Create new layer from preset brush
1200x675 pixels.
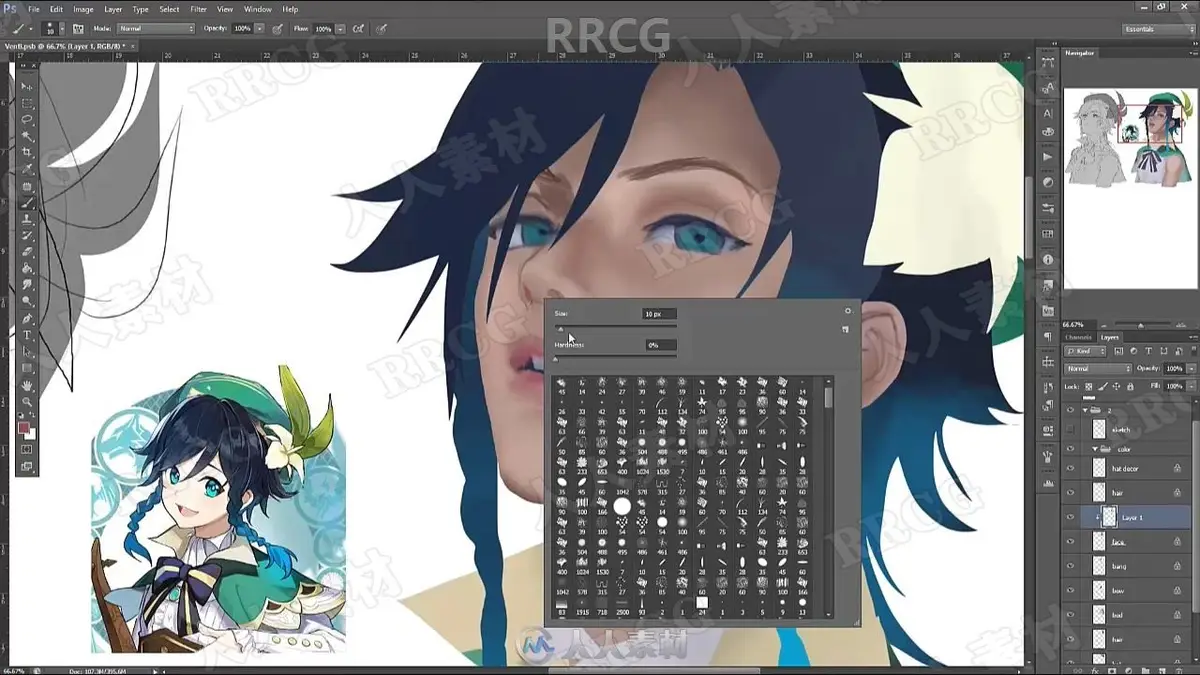click(845, 329)
